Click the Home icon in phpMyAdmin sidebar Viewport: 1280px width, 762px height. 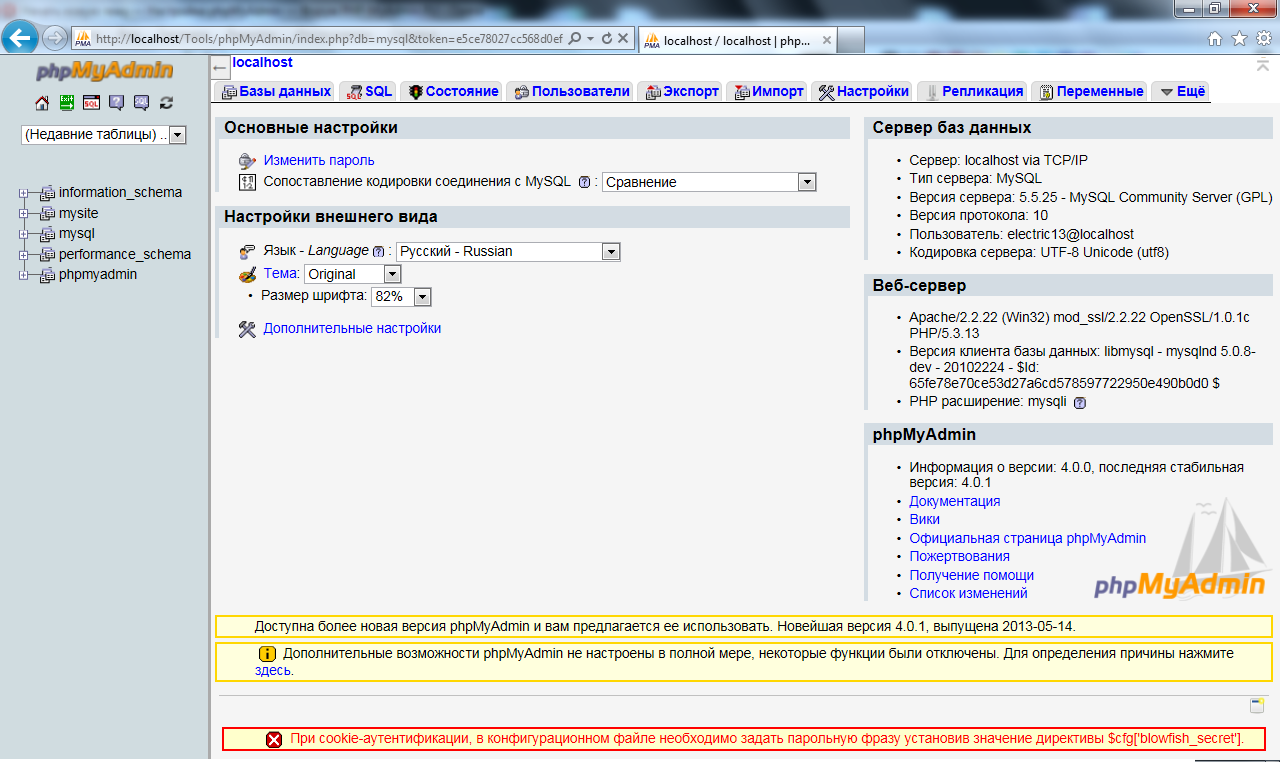(42, 103)
